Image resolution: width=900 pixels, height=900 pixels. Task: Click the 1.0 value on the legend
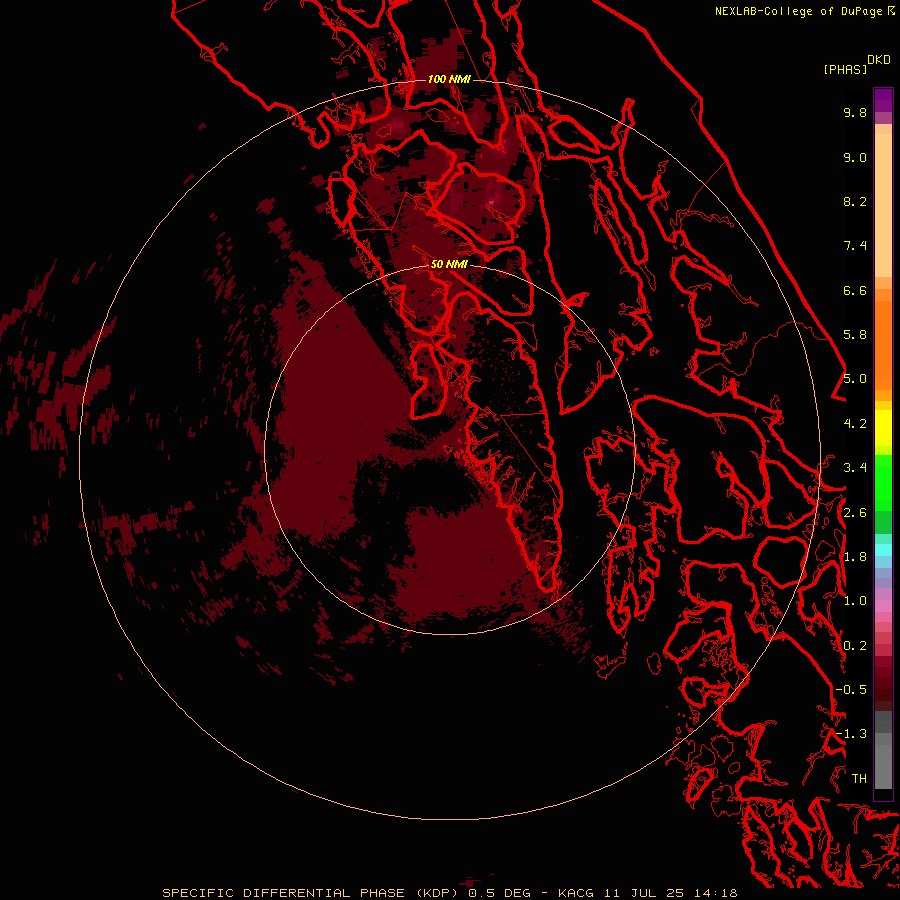coord(855,601)
